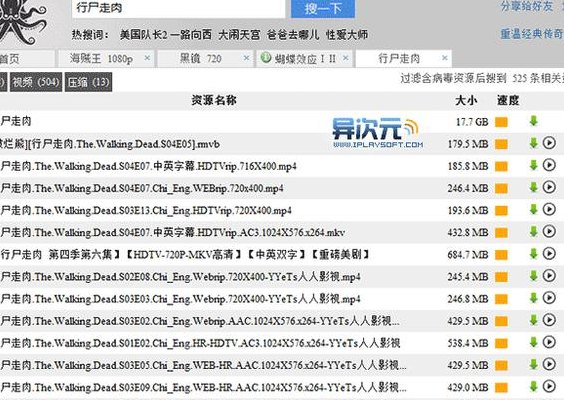This screenshot has width=564, height=400.
Task: Close the 黑镜 720 tab
Action: (246, 58)
